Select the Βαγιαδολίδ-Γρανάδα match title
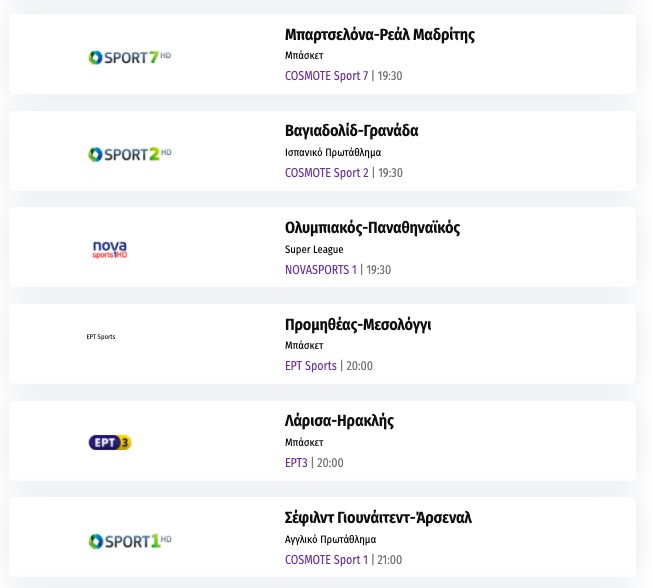Screen dimensions: 652x588 click(x=351, y=131)
